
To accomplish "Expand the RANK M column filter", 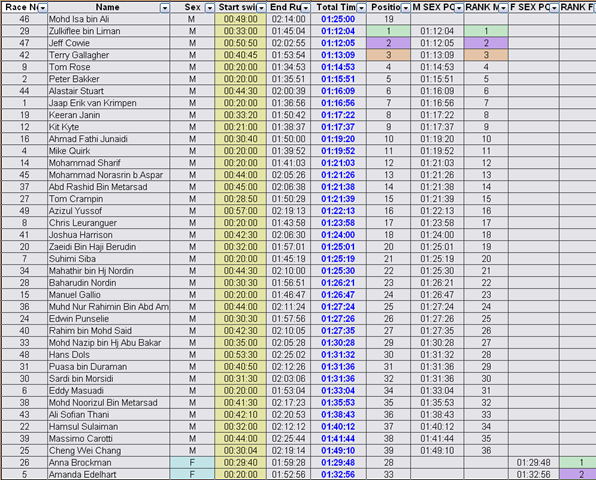I will click(x=503, y=8).
